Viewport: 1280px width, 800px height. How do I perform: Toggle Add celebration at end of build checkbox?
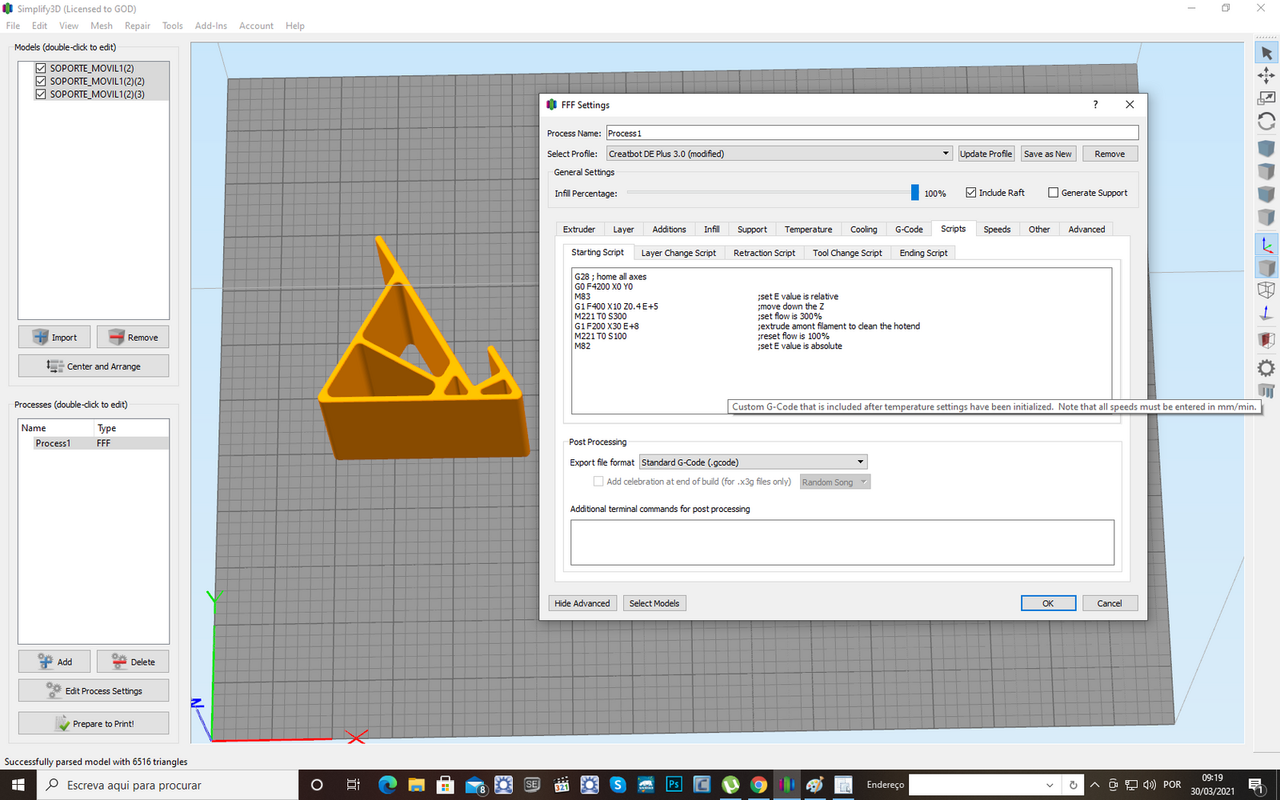point(598,481)
